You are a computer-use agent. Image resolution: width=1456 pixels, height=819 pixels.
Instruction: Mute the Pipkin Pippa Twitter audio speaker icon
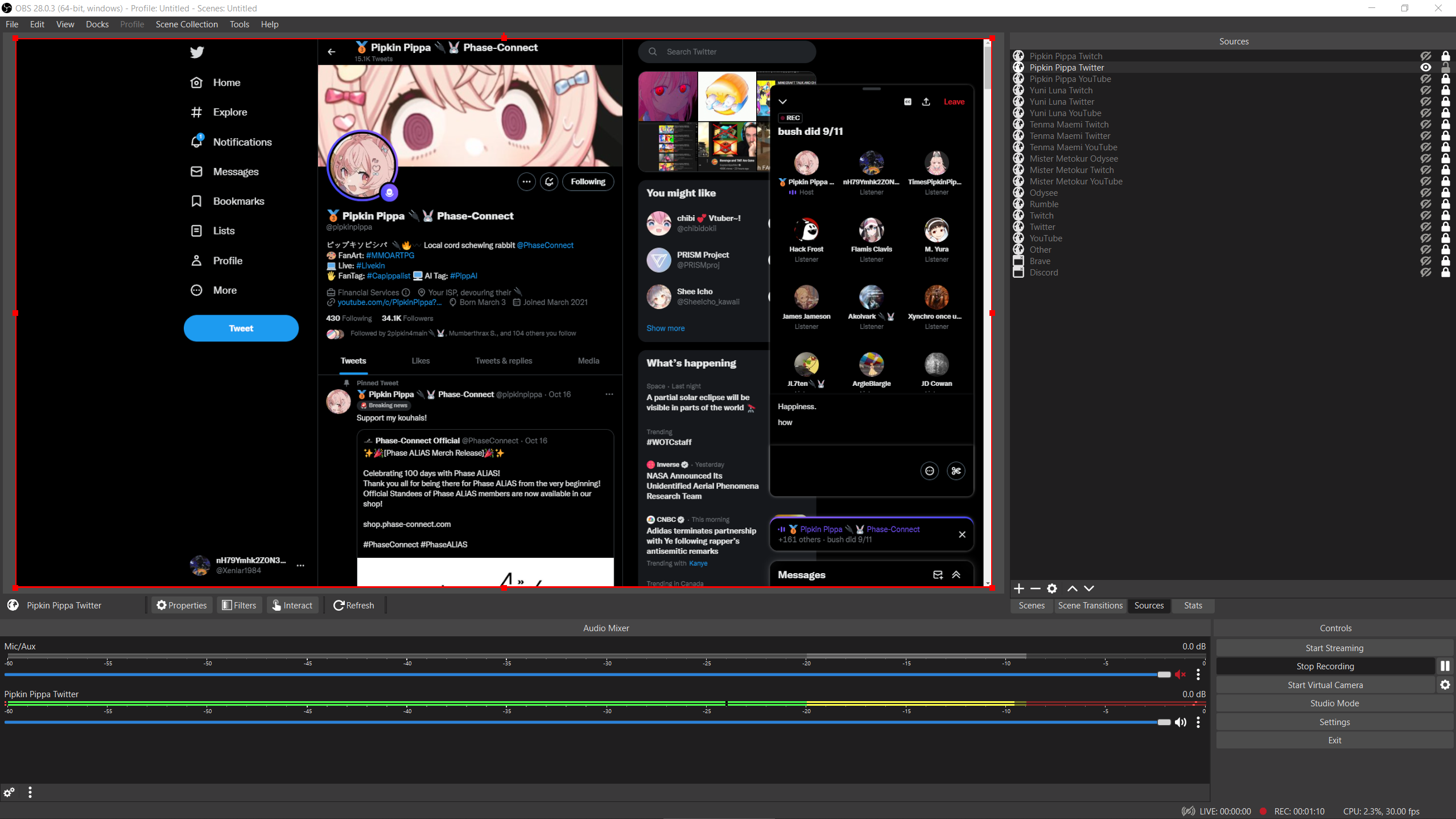pyautogui.click(x=1181, y=722)
